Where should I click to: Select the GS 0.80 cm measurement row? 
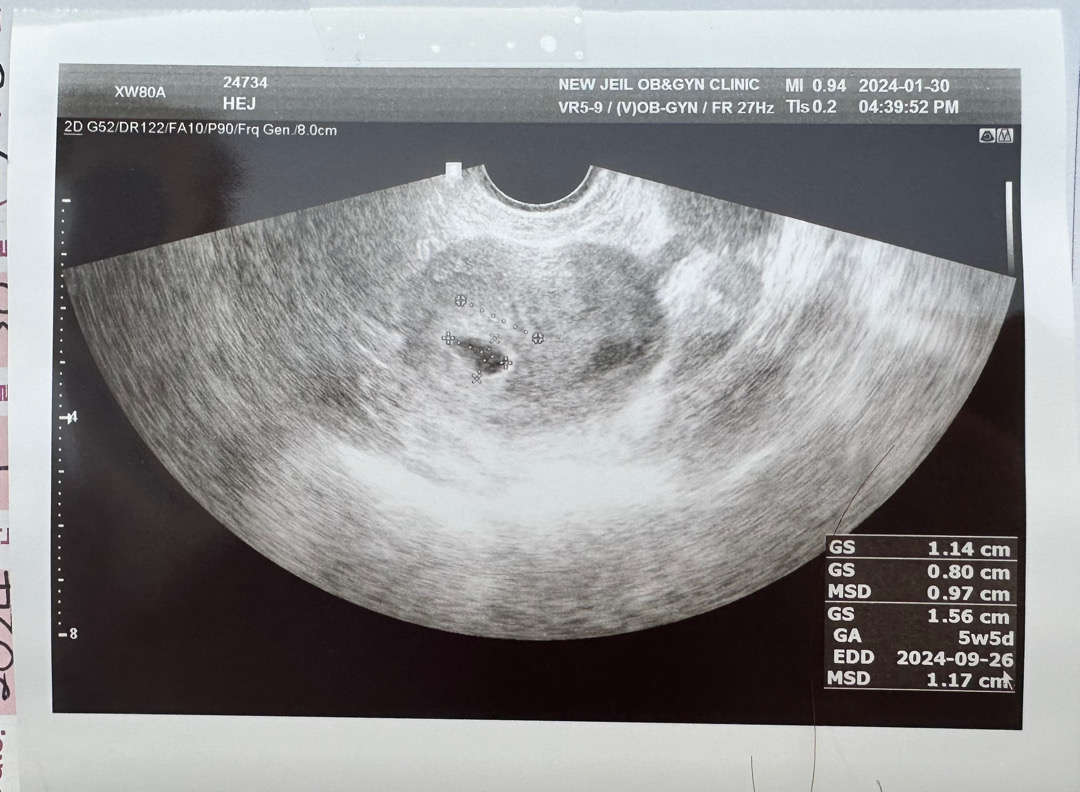920,572
